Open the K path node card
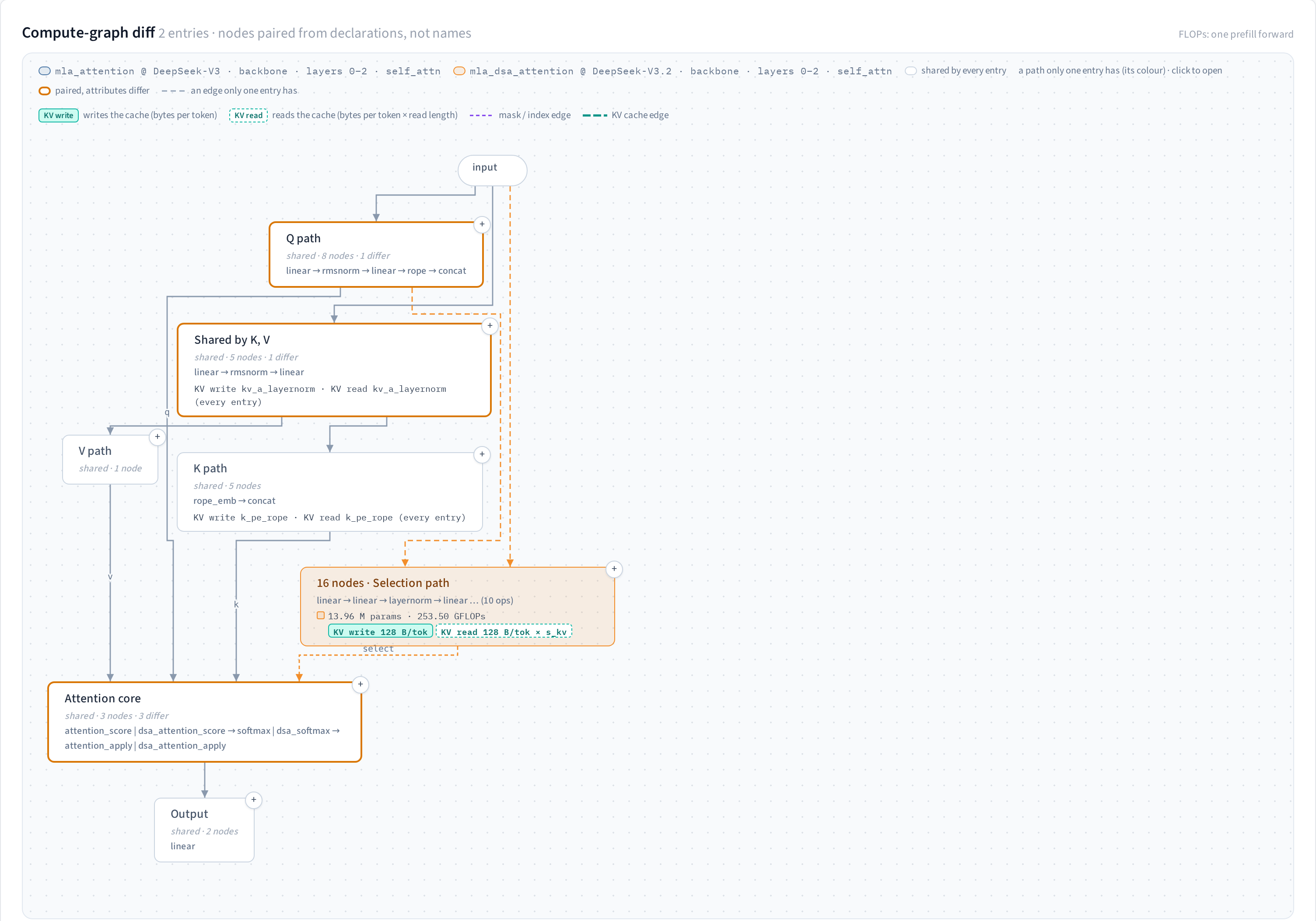Screen dimensions: 1316x921 coord(329,492)
